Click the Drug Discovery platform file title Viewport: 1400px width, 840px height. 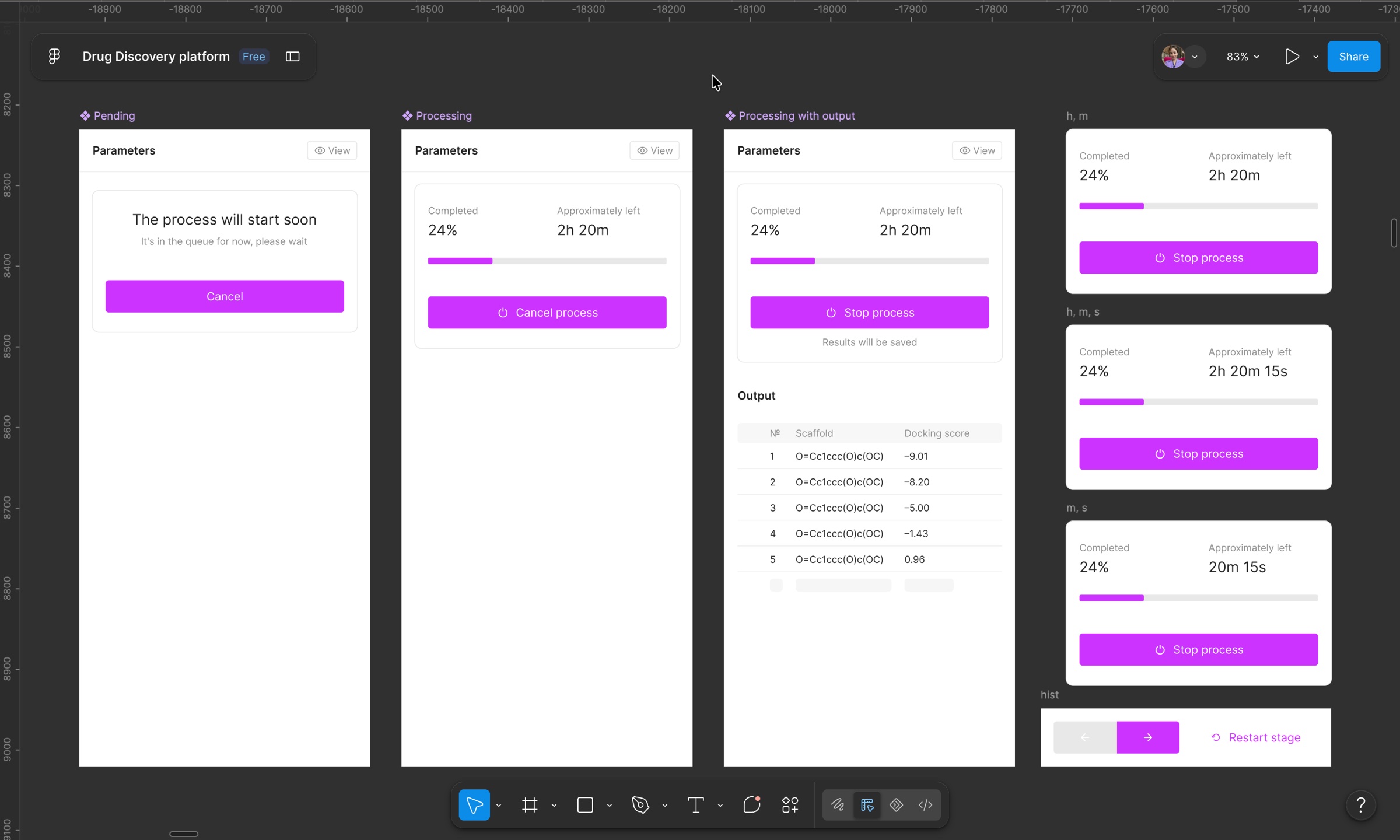pos(156,57)
